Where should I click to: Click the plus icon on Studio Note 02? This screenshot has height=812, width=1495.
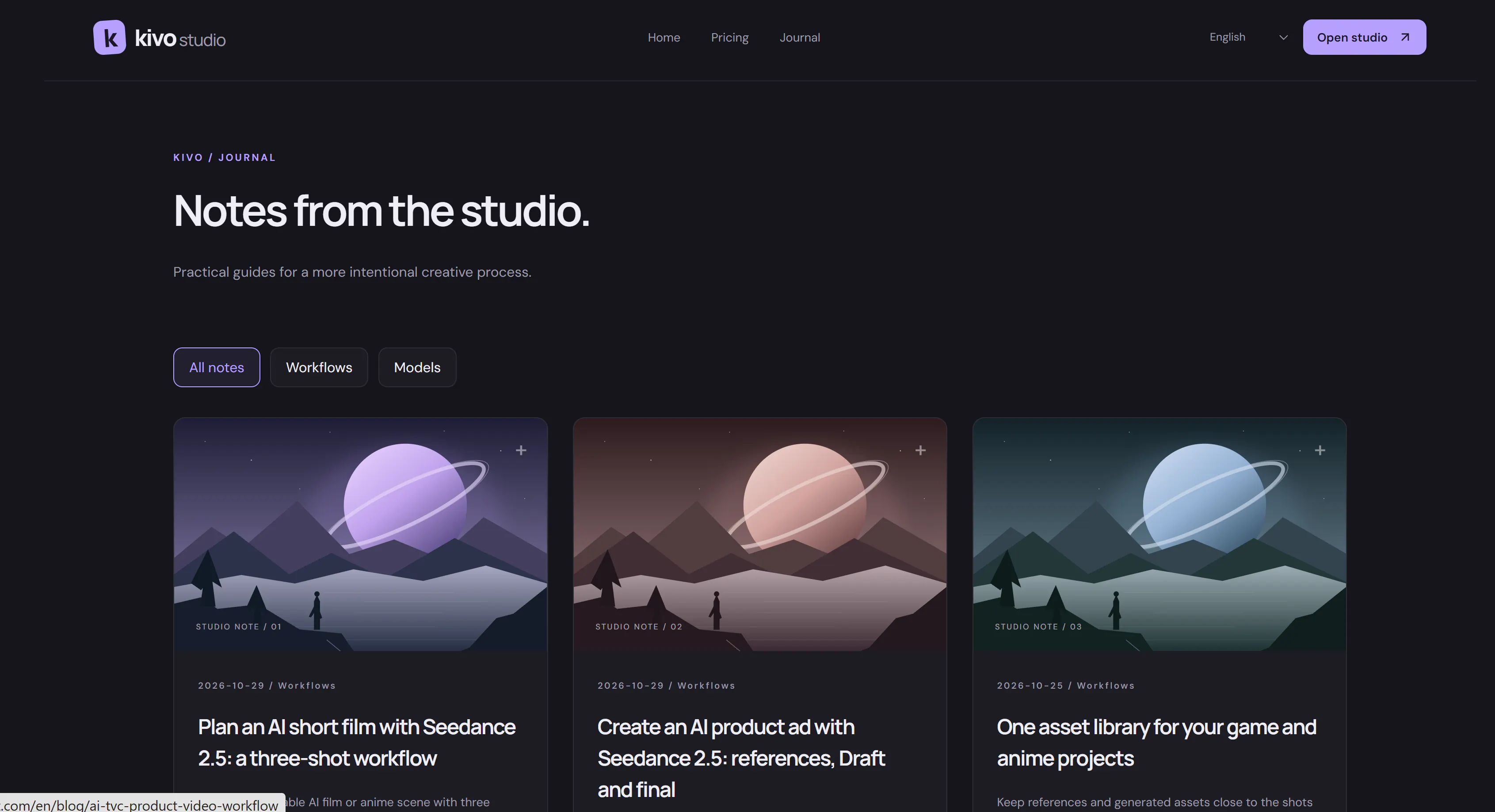coord(920,450)
